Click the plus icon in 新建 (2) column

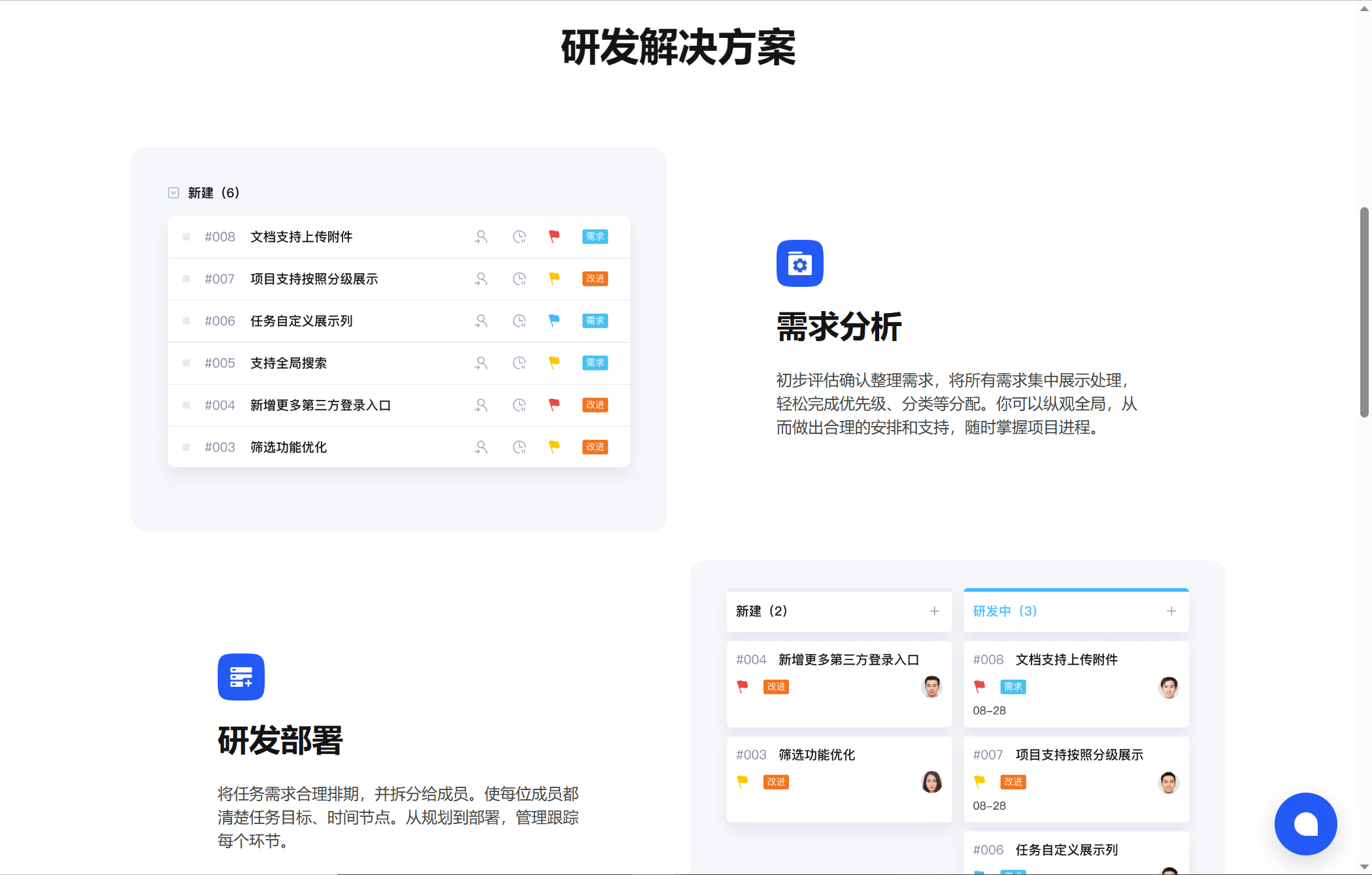(934, 611)
